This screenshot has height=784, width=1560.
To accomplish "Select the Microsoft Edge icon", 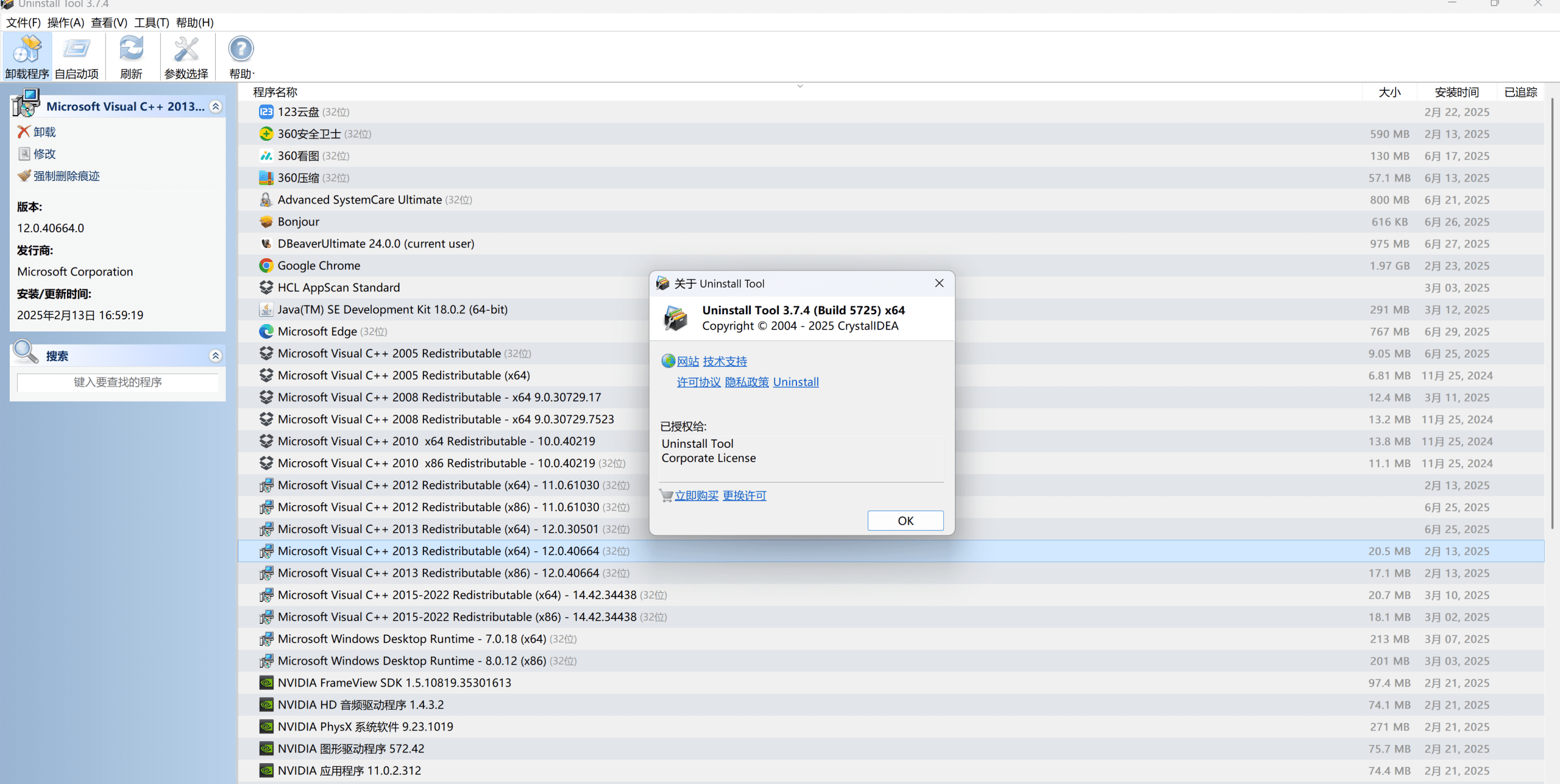I will (266, 331).
